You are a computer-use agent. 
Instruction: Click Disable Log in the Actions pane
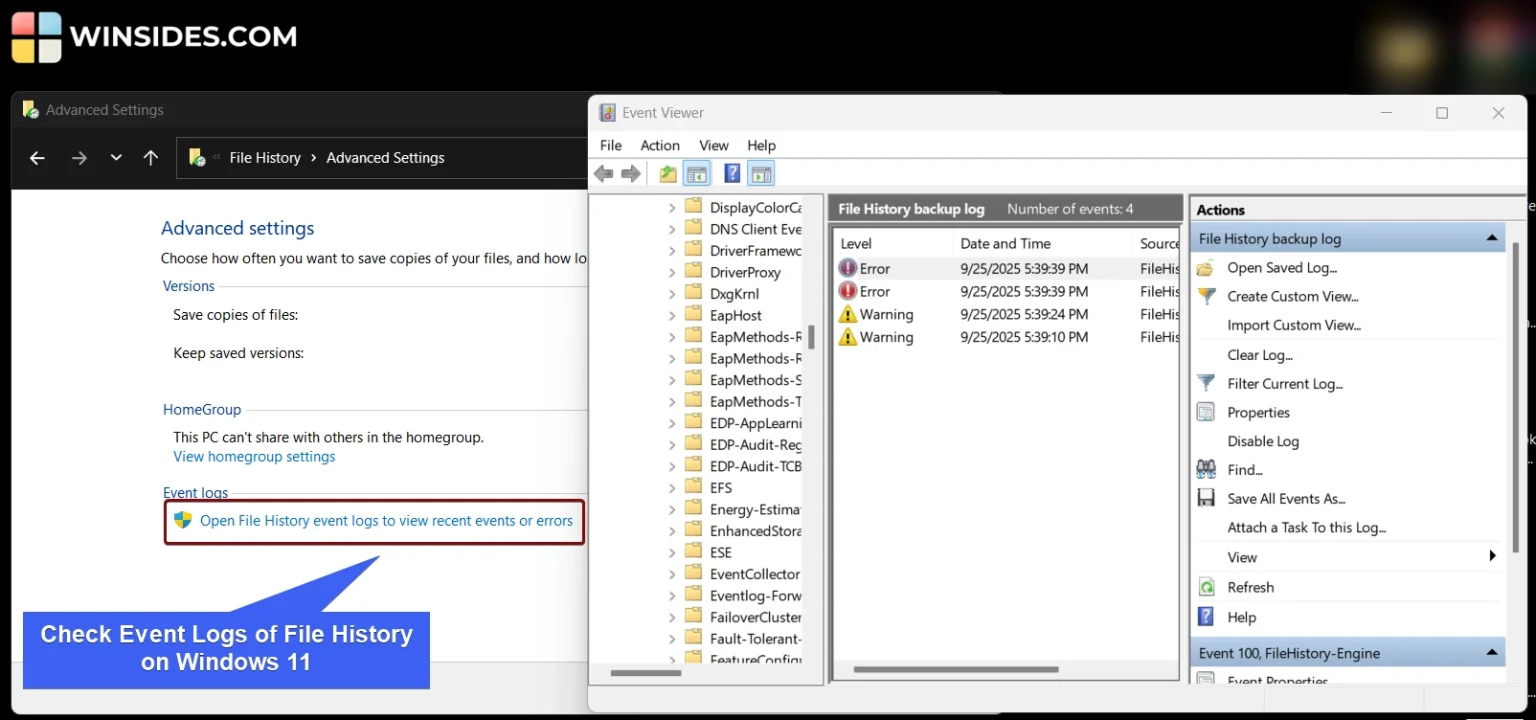[1263, 441]
